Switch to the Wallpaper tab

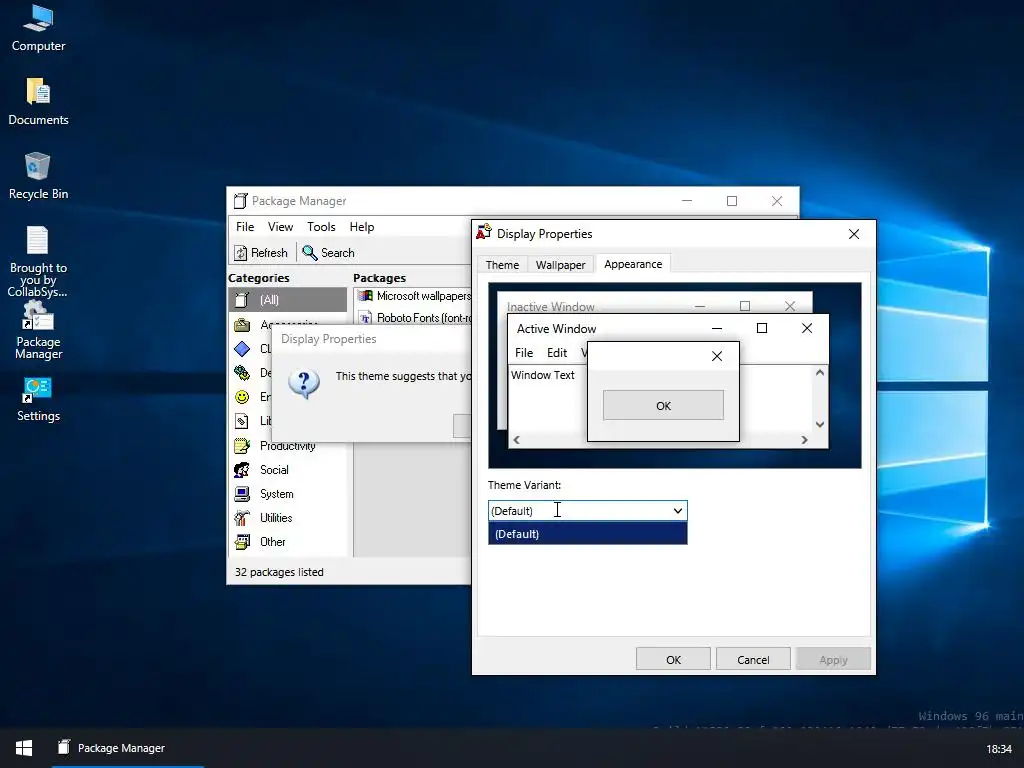[x=560, y=264]
